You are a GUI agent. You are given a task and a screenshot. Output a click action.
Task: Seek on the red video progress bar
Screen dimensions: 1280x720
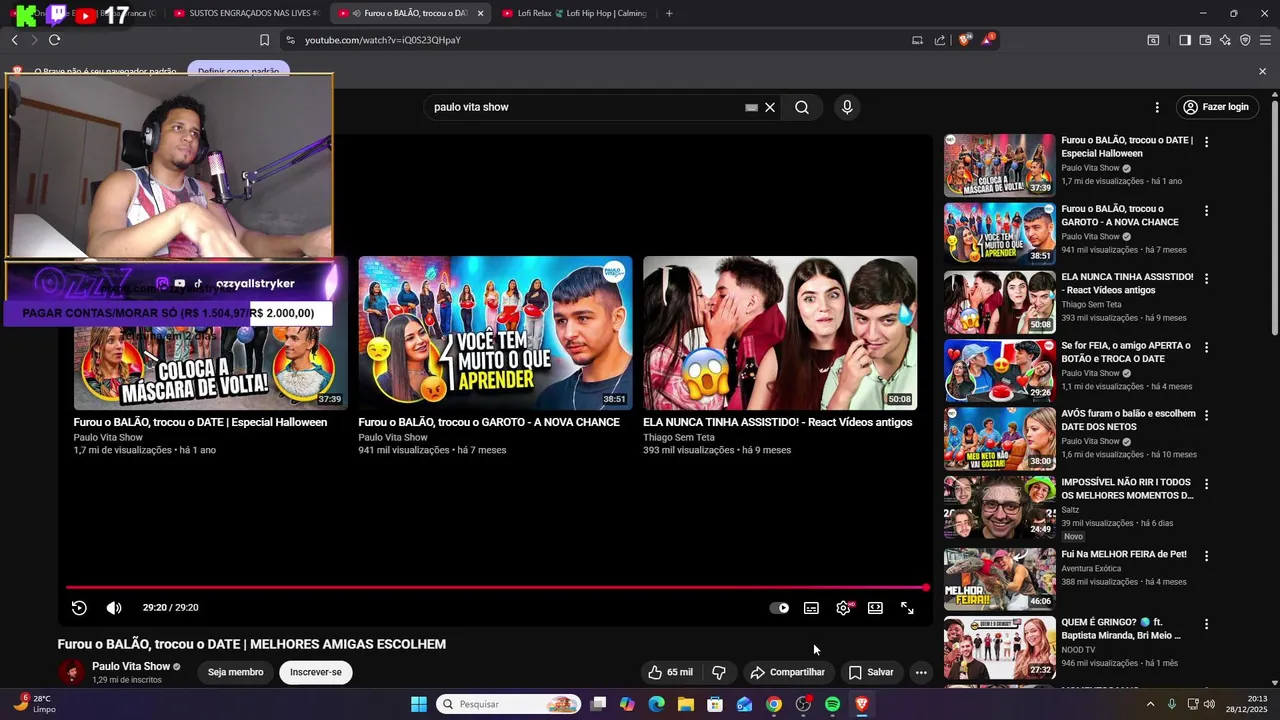[x=496, y=588]
